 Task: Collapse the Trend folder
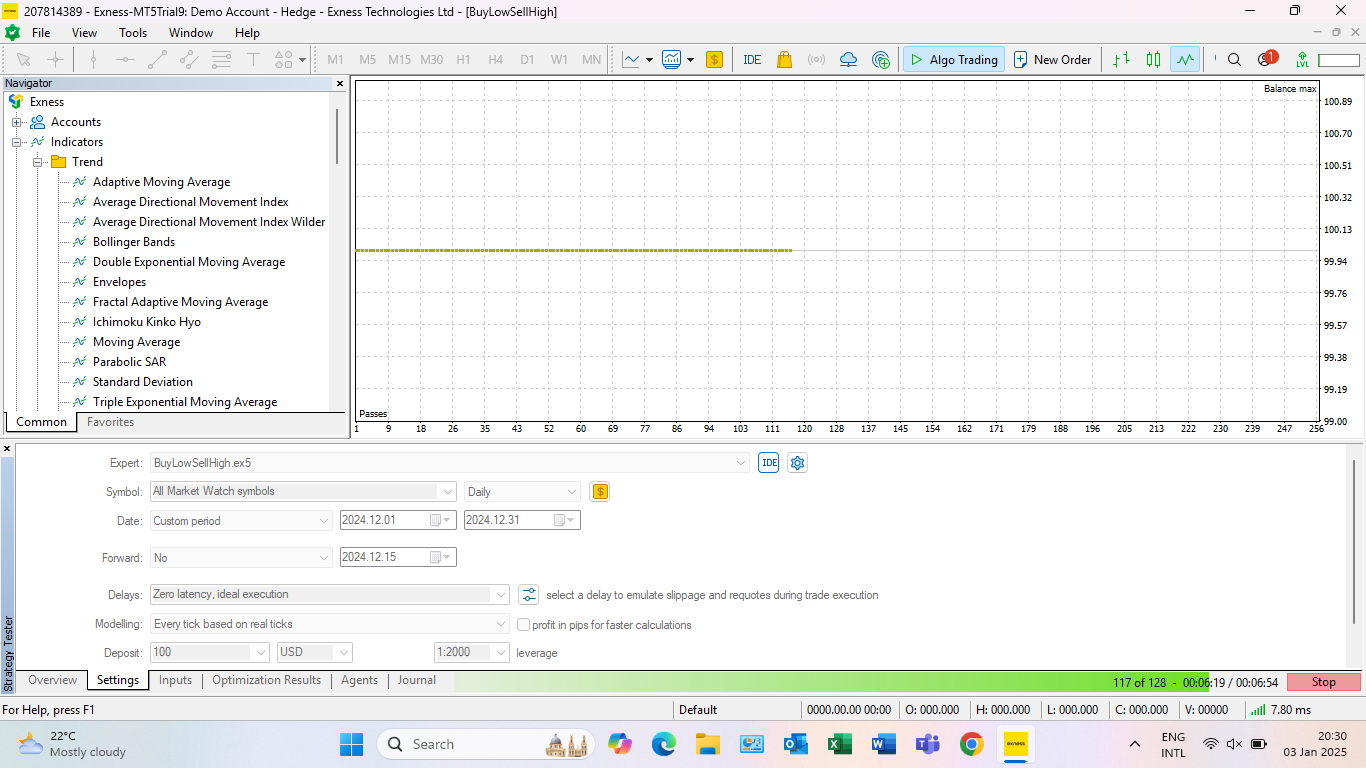(x=37, y=162)
